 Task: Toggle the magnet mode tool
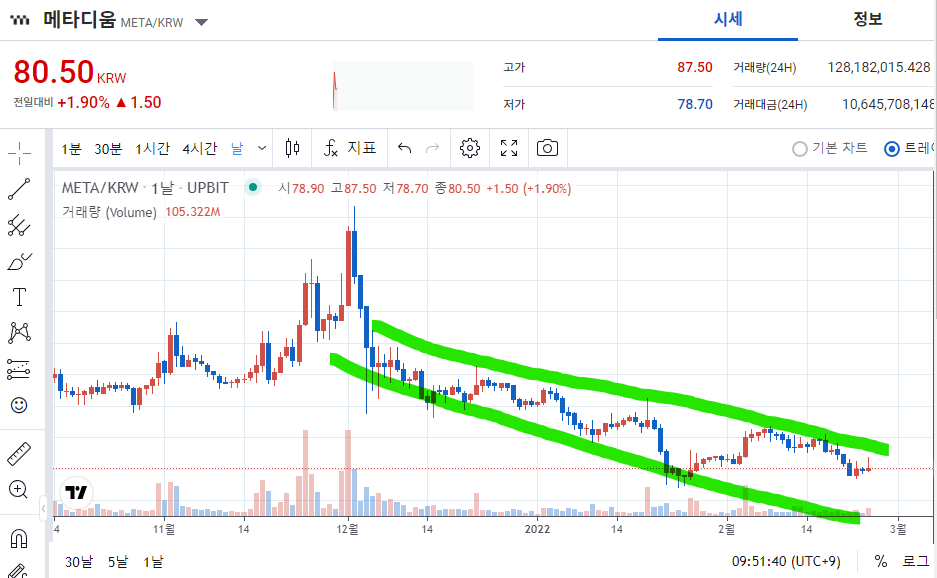pyautogui.click(x=19, y=539)
